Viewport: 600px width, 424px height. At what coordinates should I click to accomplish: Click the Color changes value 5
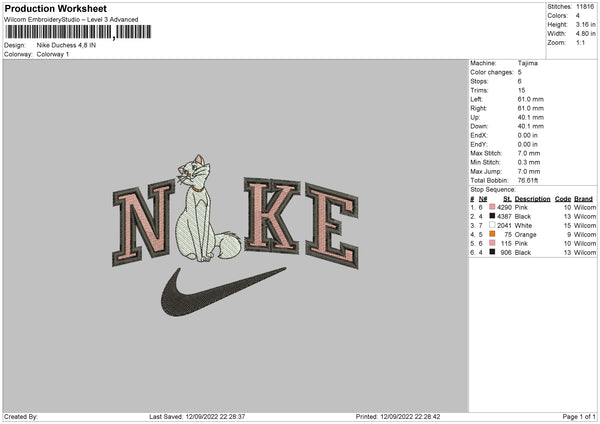520,72
